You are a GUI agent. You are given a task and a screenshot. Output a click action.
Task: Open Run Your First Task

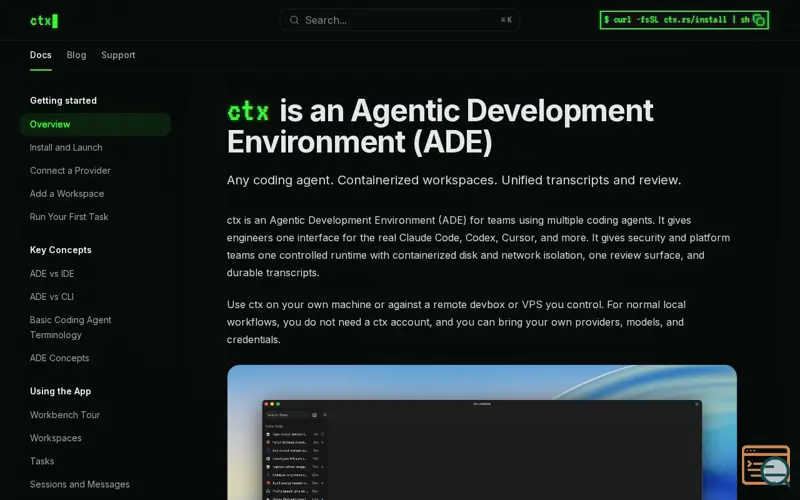69,217
